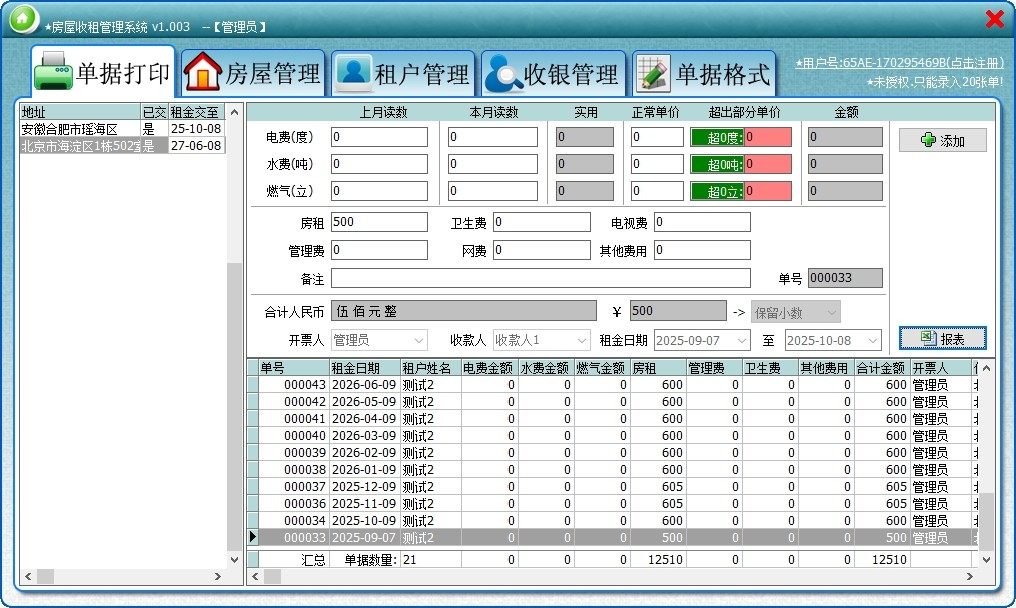Open the 租户管理 tab
The image size is (1016, 608).
403,73
